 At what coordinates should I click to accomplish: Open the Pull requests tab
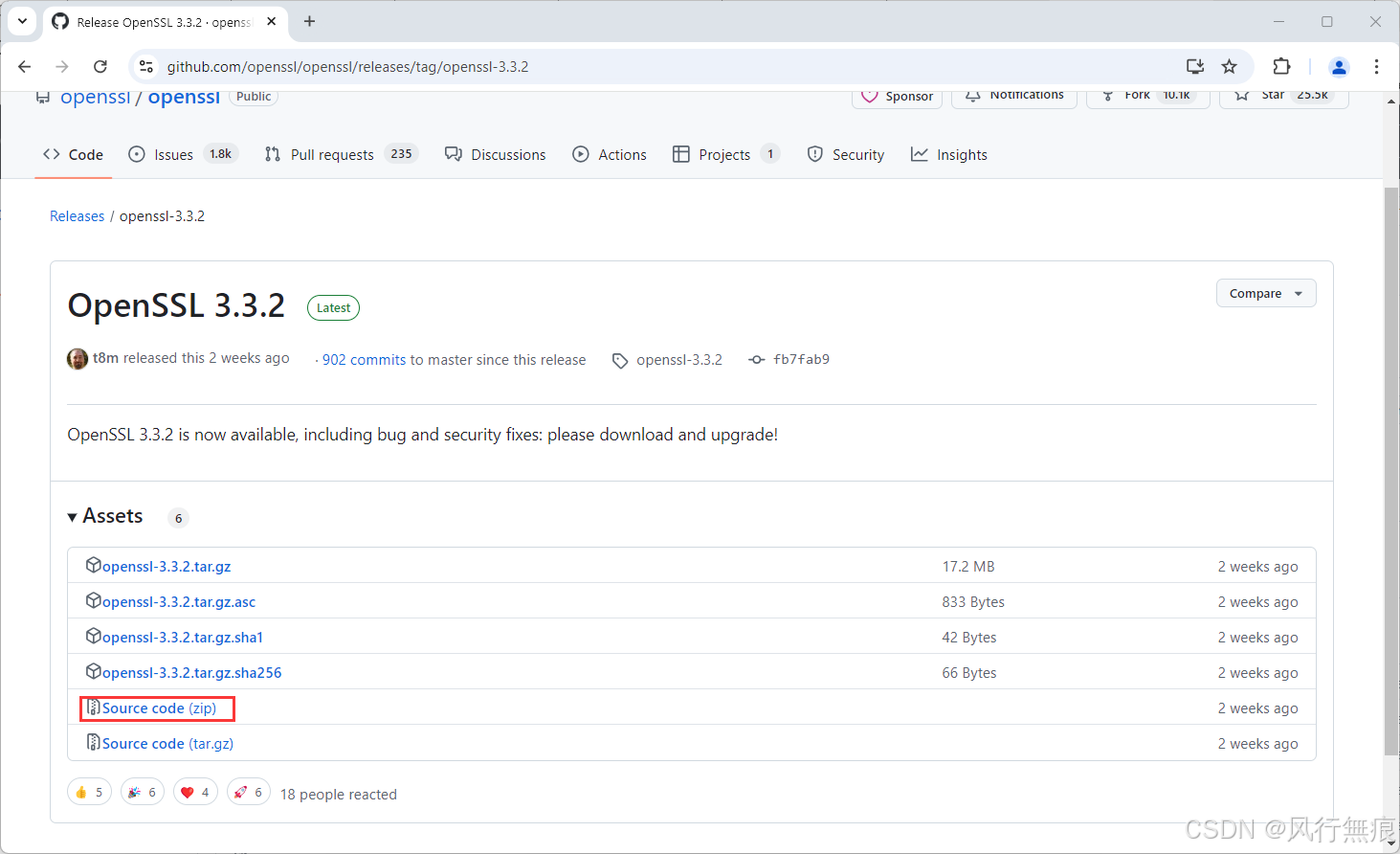pyautogui.click(x=342, y=154)
